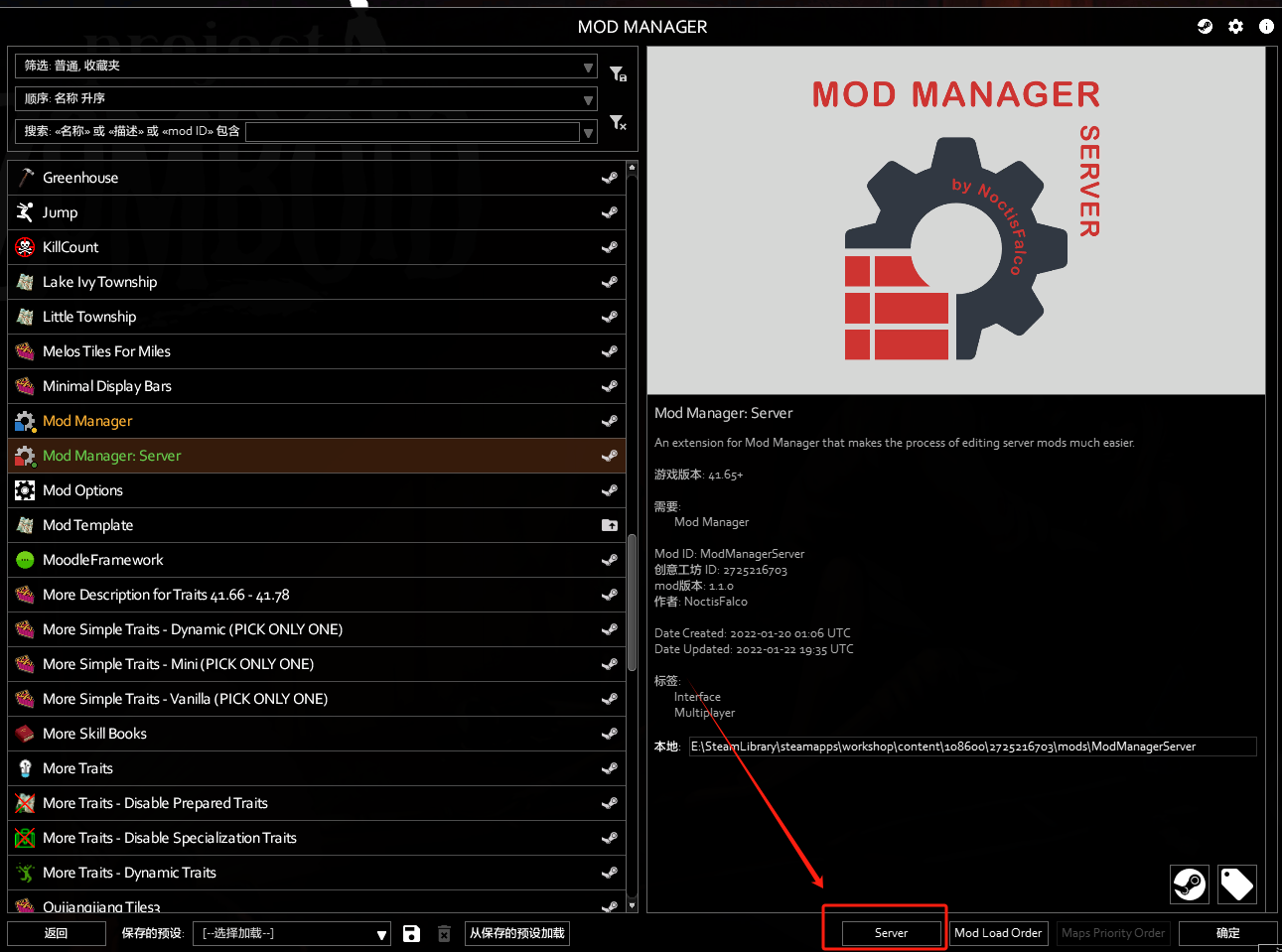Click Steam source icon on Mod Options row
The image size is (1282, 952).
coord(610,490)
